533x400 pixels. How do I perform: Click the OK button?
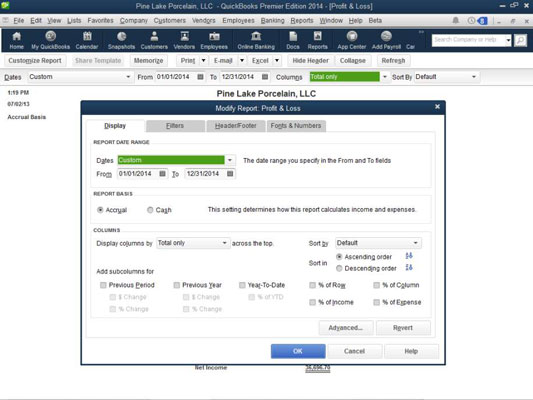298,351
